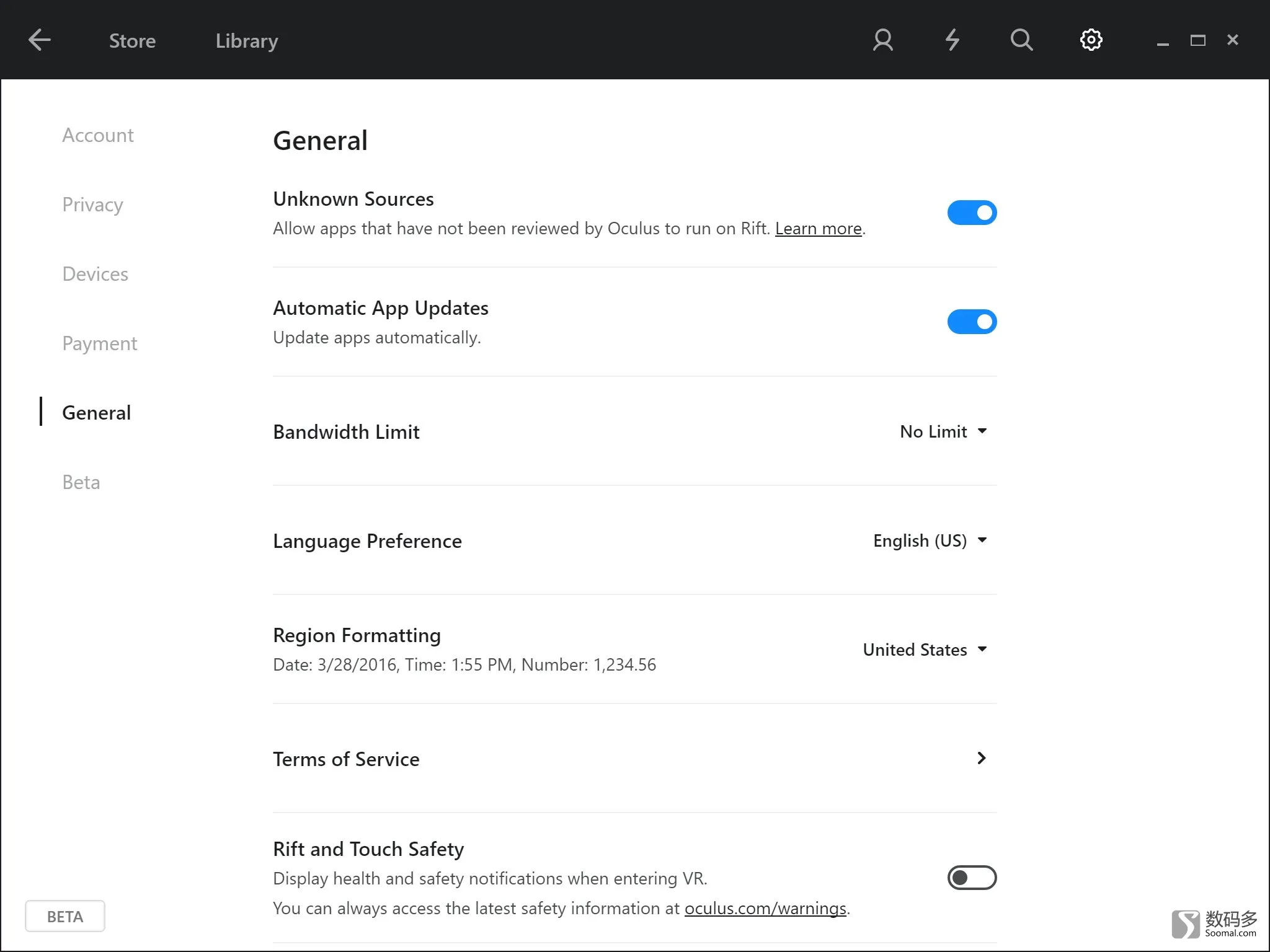
Task: Click the General page heading
Action: [320, 141]
